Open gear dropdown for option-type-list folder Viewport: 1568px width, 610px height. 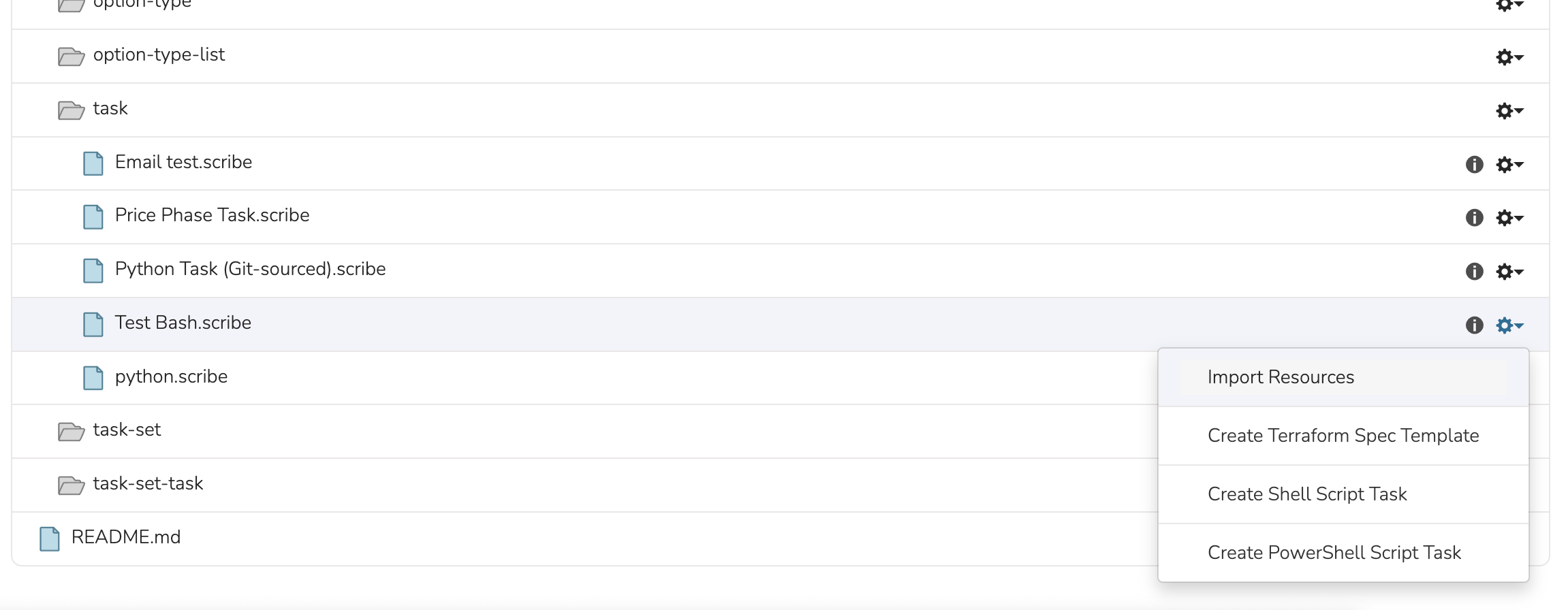tap(1509, 57)
